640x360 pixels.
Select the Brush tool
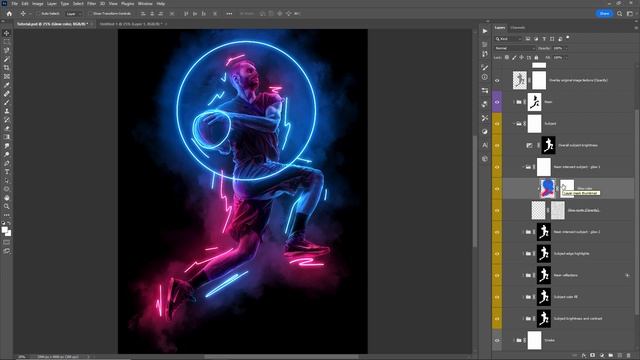tap(7, 102)
